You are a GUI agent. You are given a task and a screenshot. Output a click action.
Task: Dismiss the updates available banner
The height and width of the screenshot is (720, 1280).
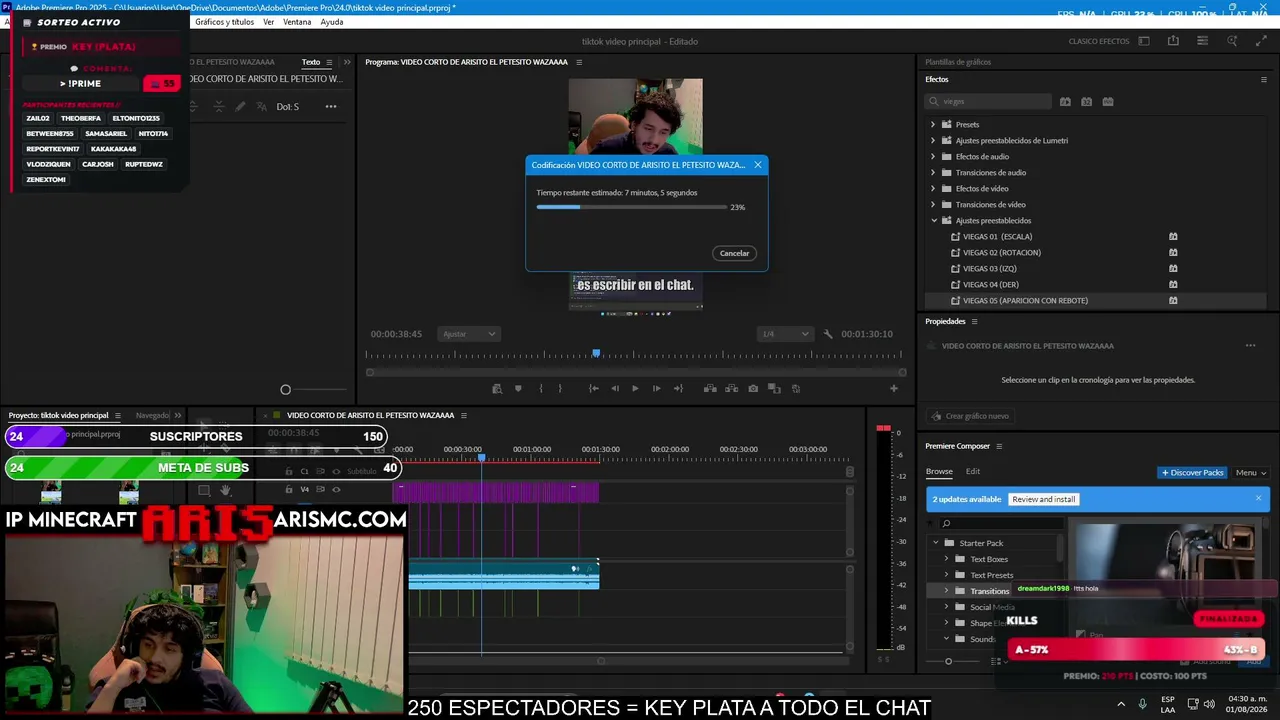click(1259, 499)
